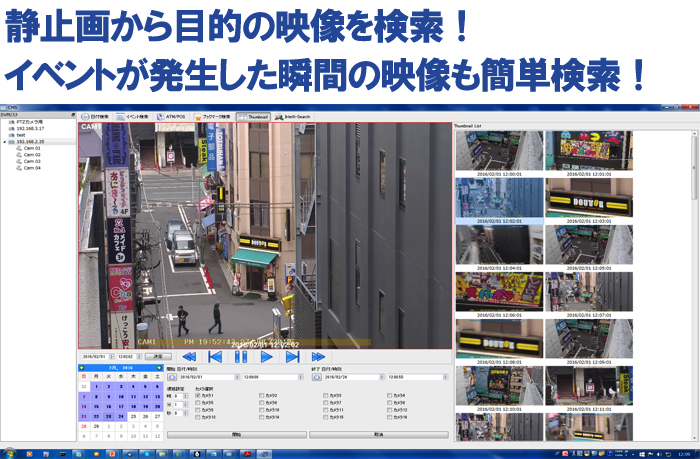This screenshot has width=700, height=459.
Task: Check the カメラ5 checkbox
Action: 198,403
